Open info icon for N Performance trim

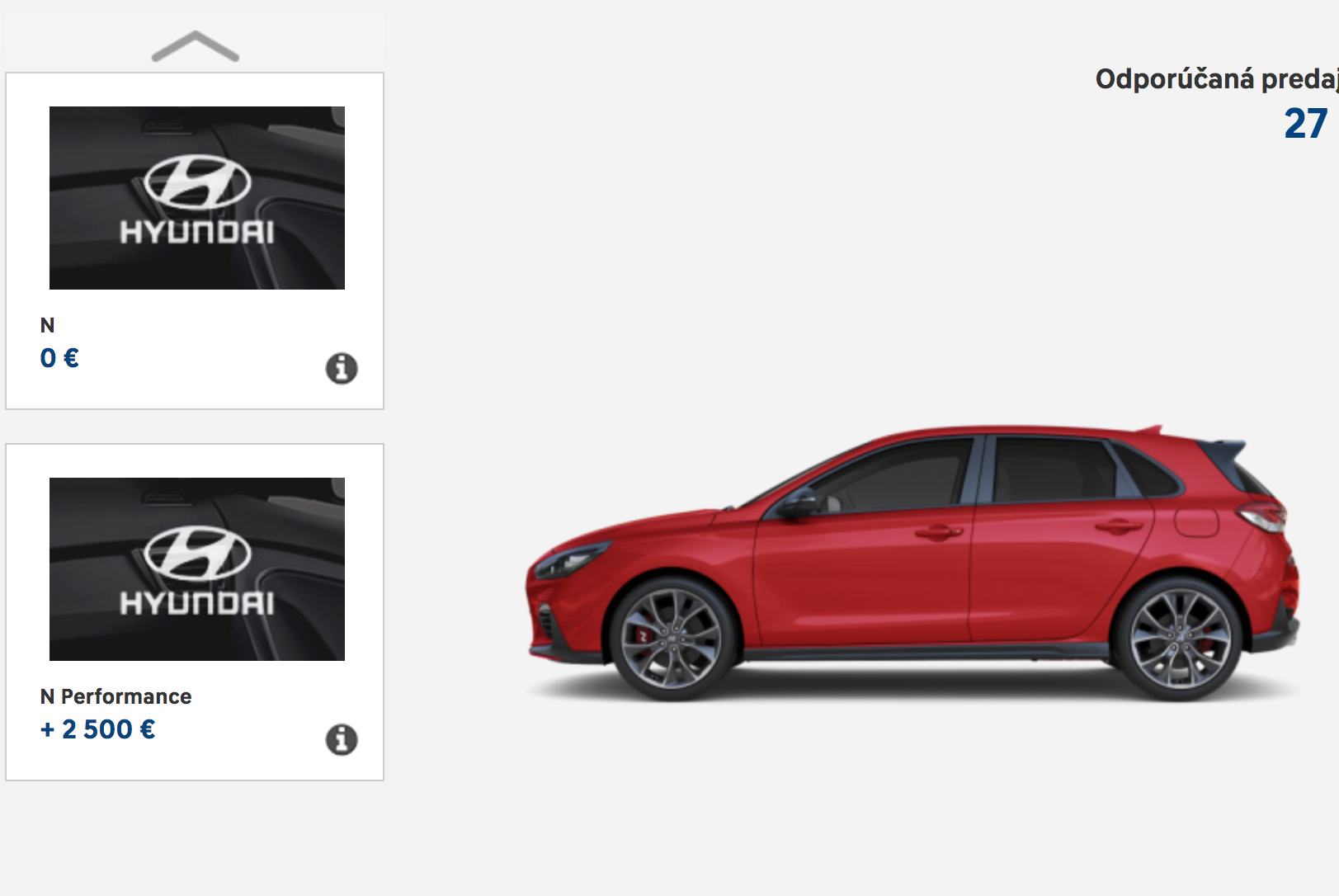coord(342,739)
